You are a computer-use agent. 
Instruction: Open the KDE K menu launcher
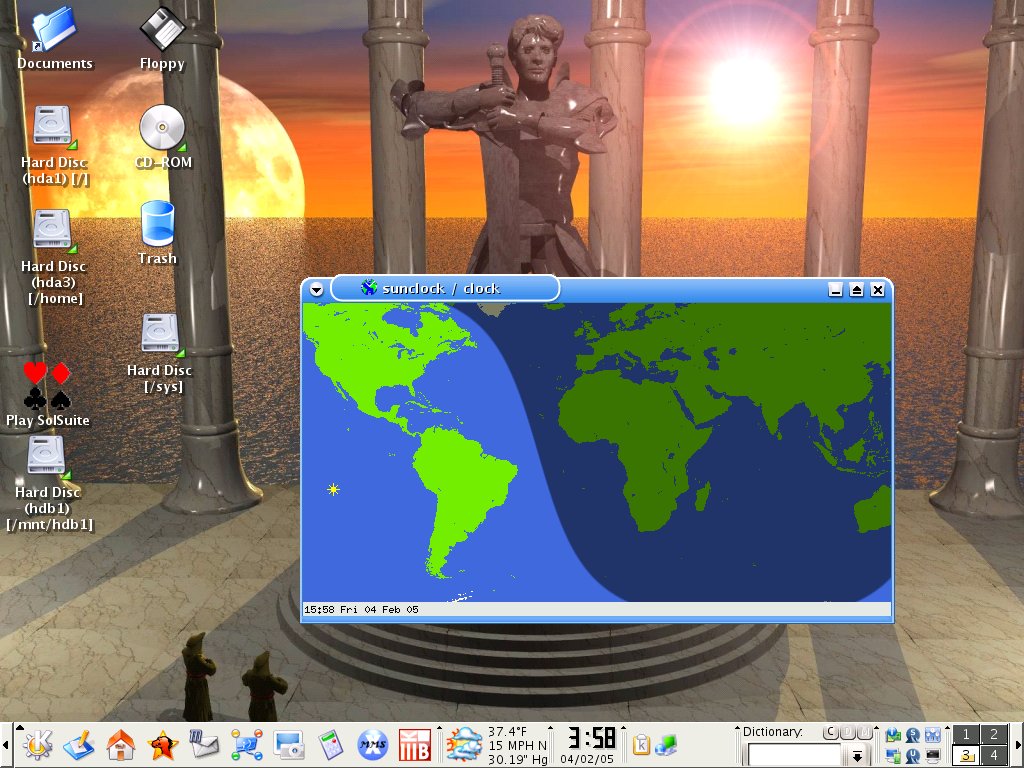[x=37, y=744]
